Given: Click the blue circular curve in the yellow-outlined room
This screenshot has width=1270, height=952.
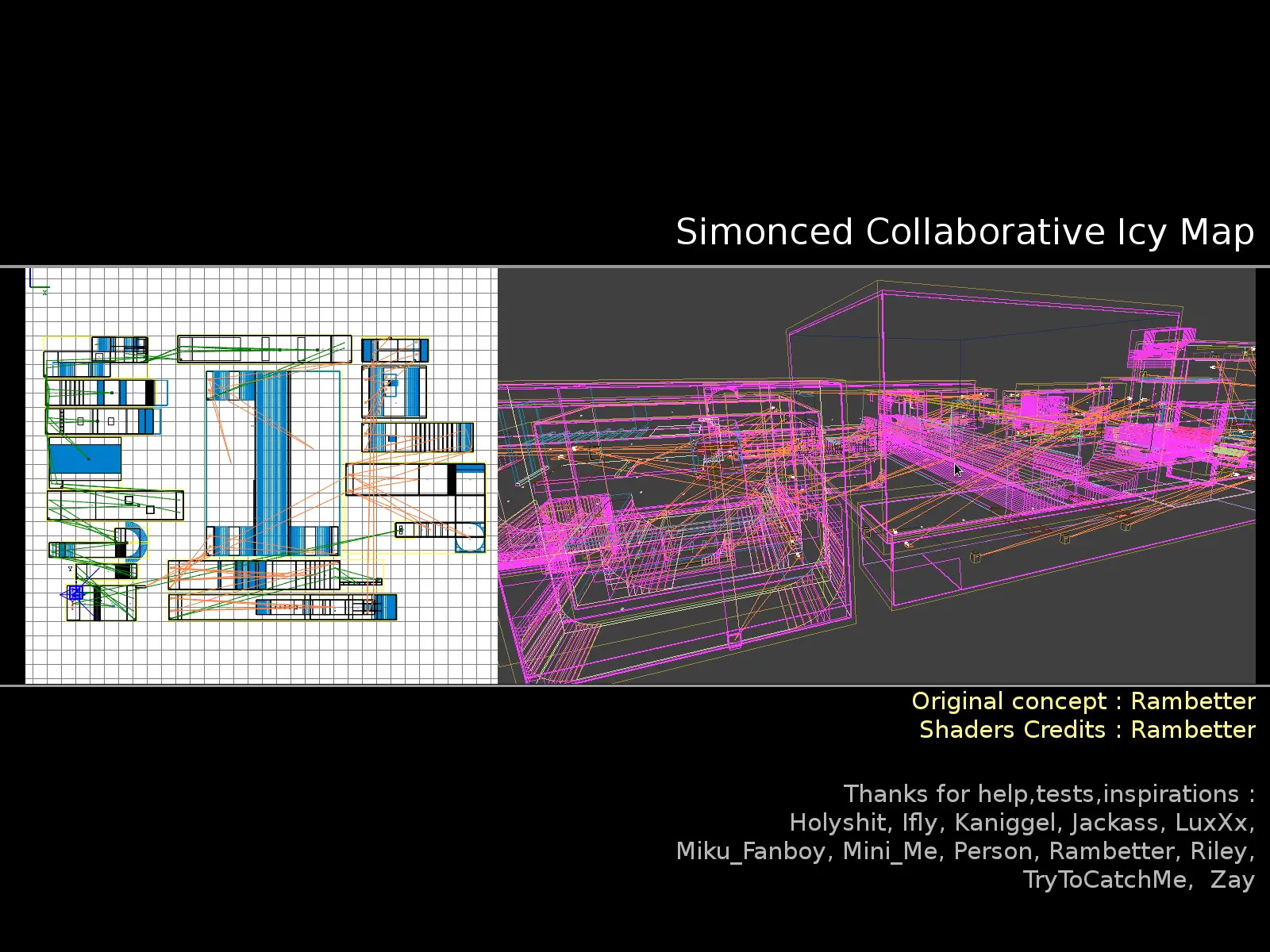Looking at the screenshot, I should point(471,538).
